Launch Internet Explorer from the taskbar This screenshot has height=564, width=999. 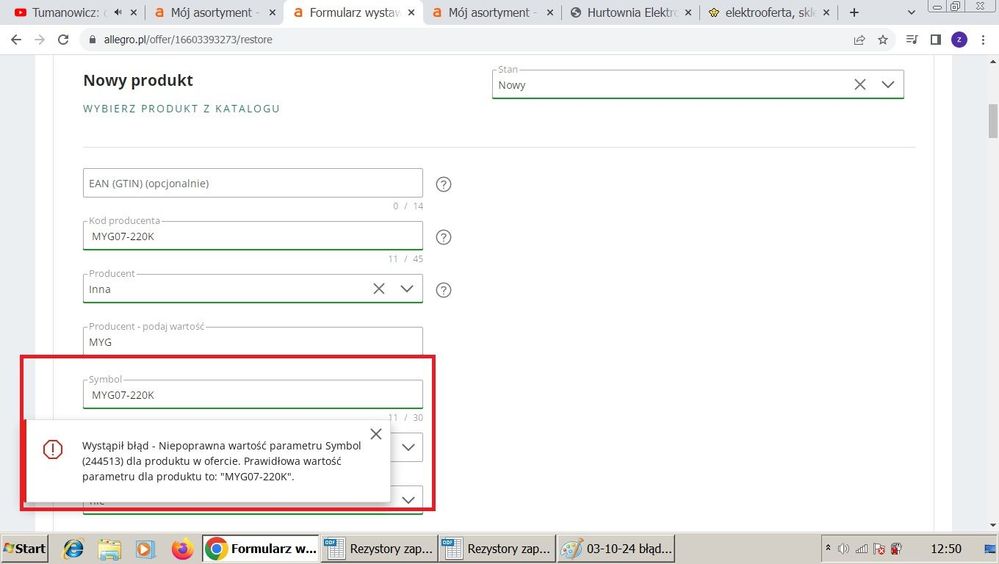coord(73,549)
